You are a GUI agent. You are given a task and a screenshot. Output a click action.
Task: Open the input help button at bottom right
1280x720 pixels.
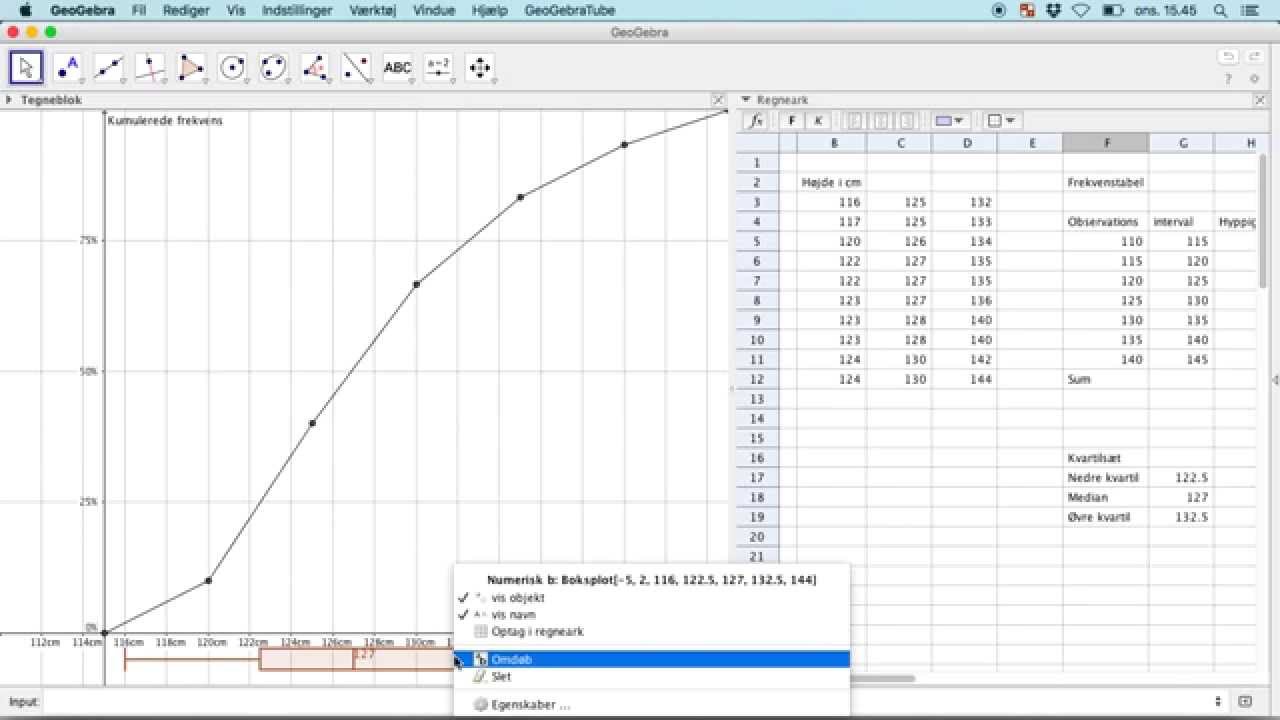1245,702
